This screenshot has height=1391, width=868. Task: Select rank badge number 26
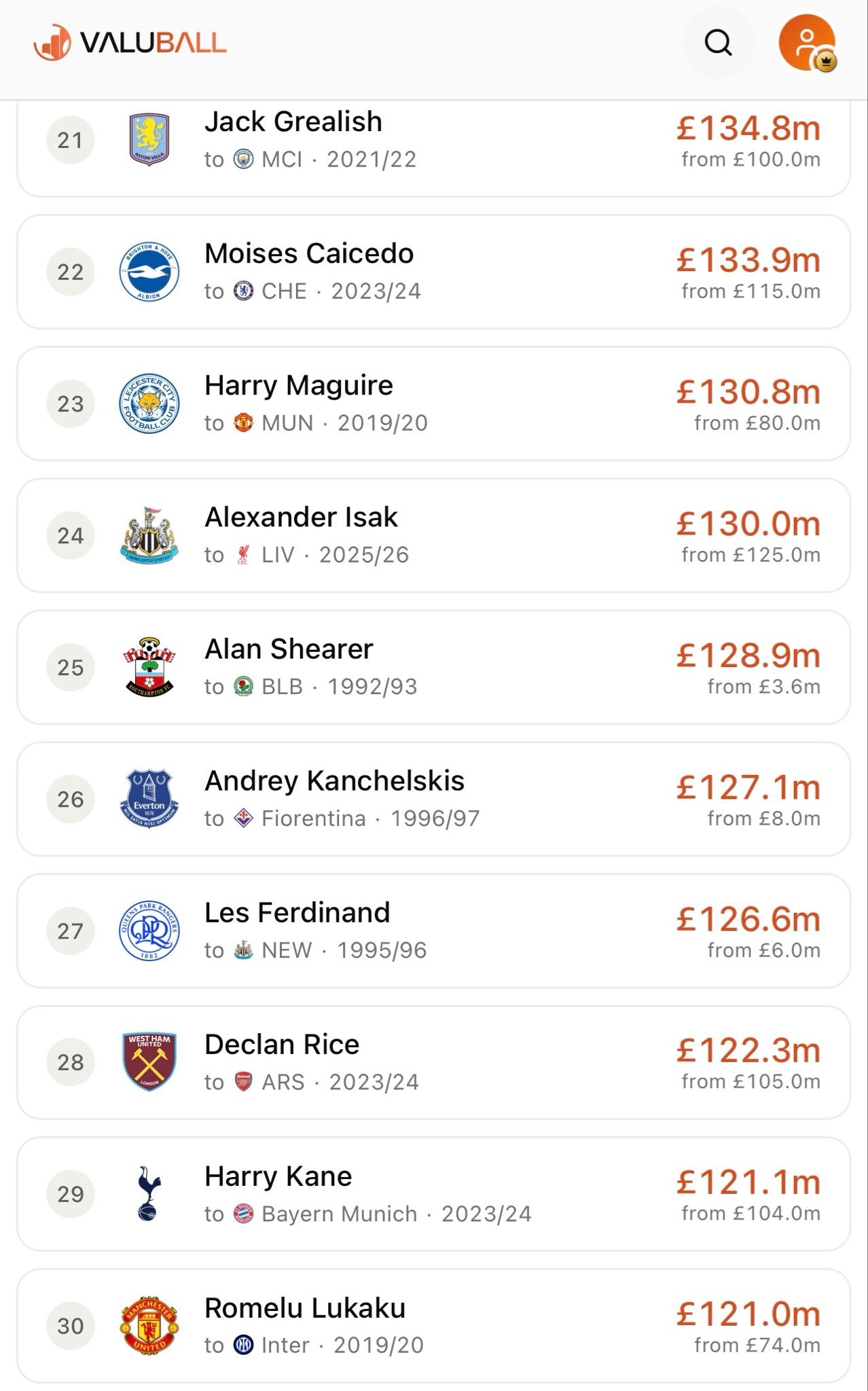70,799
